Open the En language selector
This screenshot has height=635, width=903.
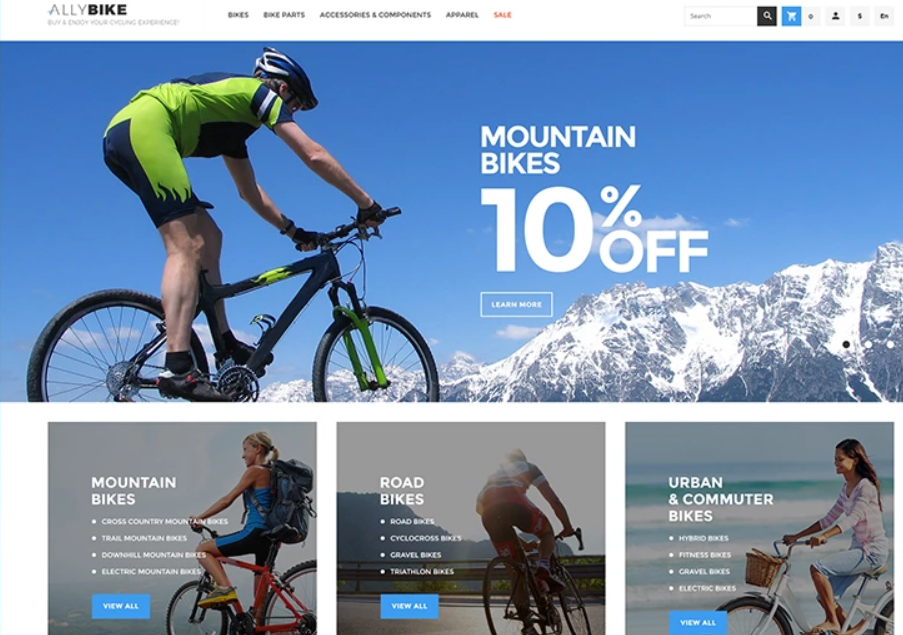[x=884, y=16]
